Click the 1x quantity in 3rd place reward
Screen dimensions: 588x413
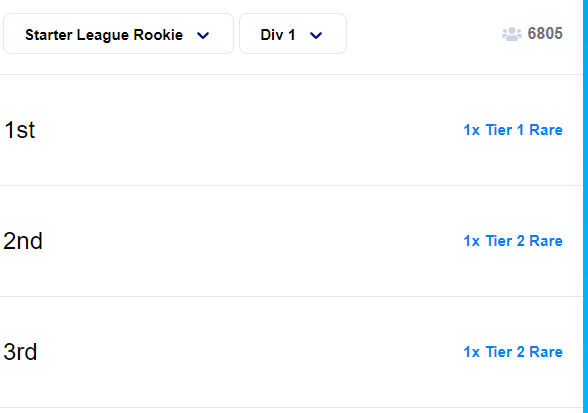[x=471, y=352]
